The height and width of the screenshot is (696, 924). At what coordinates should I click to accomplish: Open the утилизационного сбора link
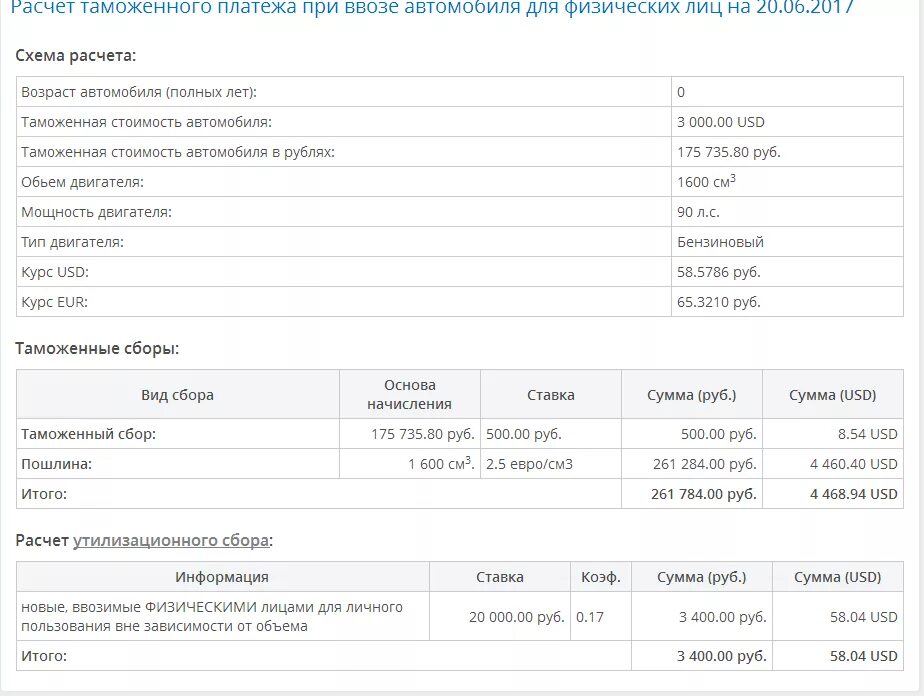point(171,540)
